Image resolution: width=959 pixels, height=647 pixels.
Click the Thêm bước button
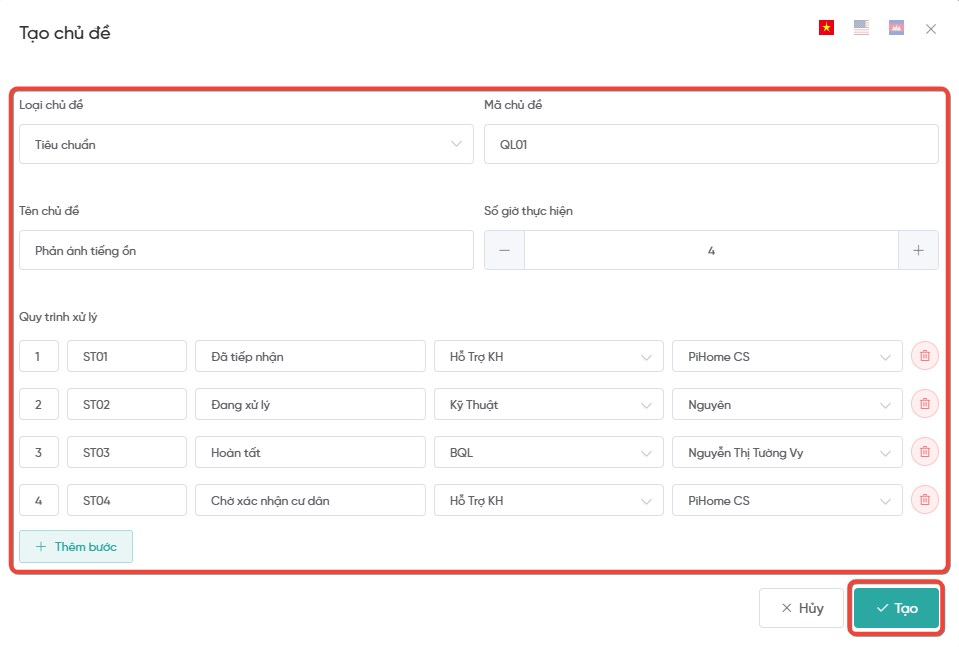(x=76, y=547)
